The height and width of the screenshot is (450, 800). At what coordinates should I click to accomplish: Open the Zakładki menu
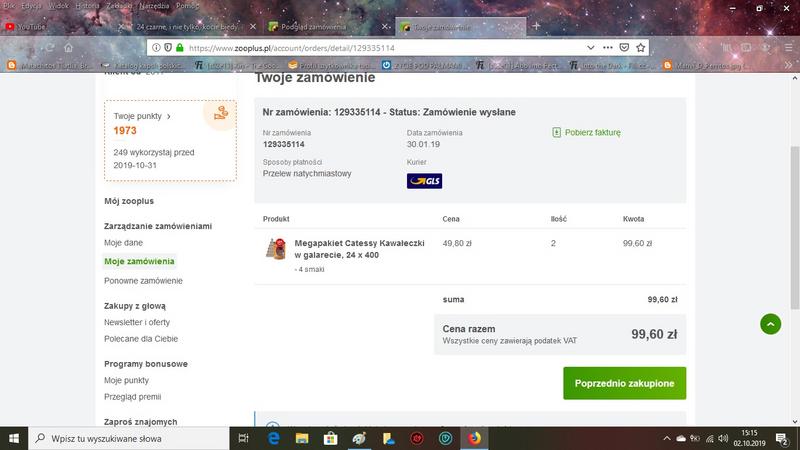(x=119, y=6)
